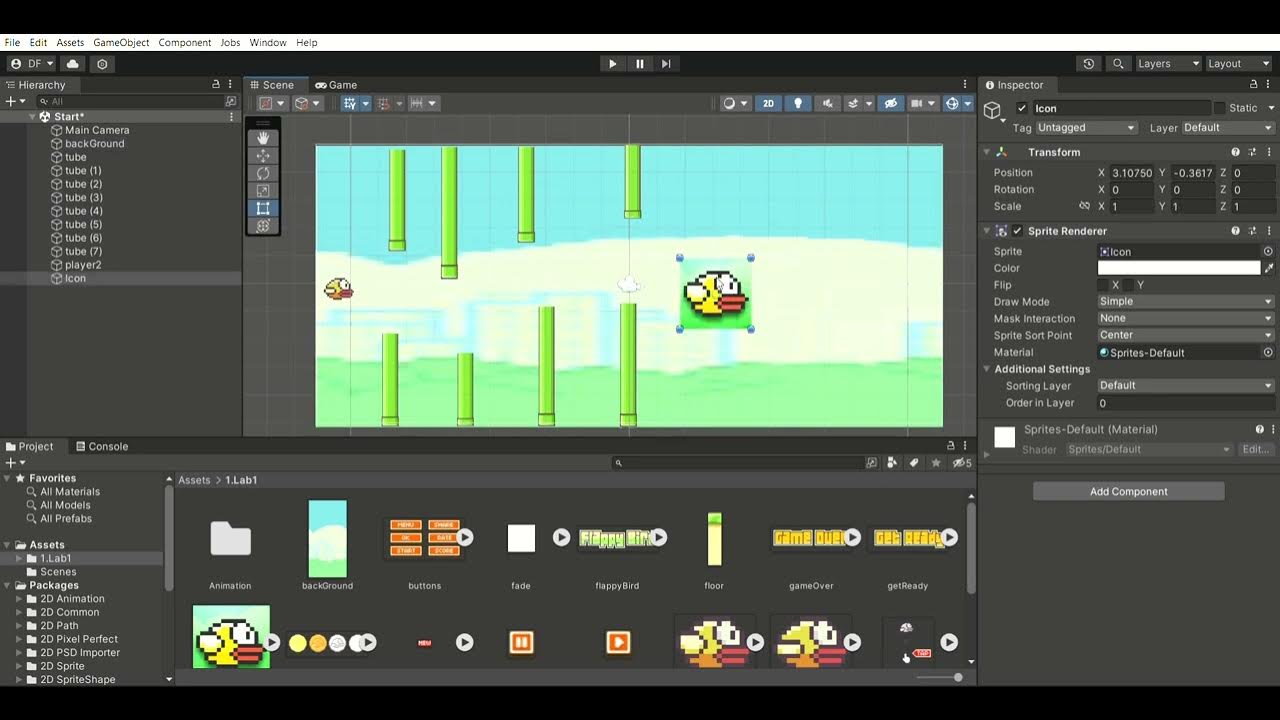Open the Component menu
This screenshot has height=720, width=1280.
(x=185, y=43)
